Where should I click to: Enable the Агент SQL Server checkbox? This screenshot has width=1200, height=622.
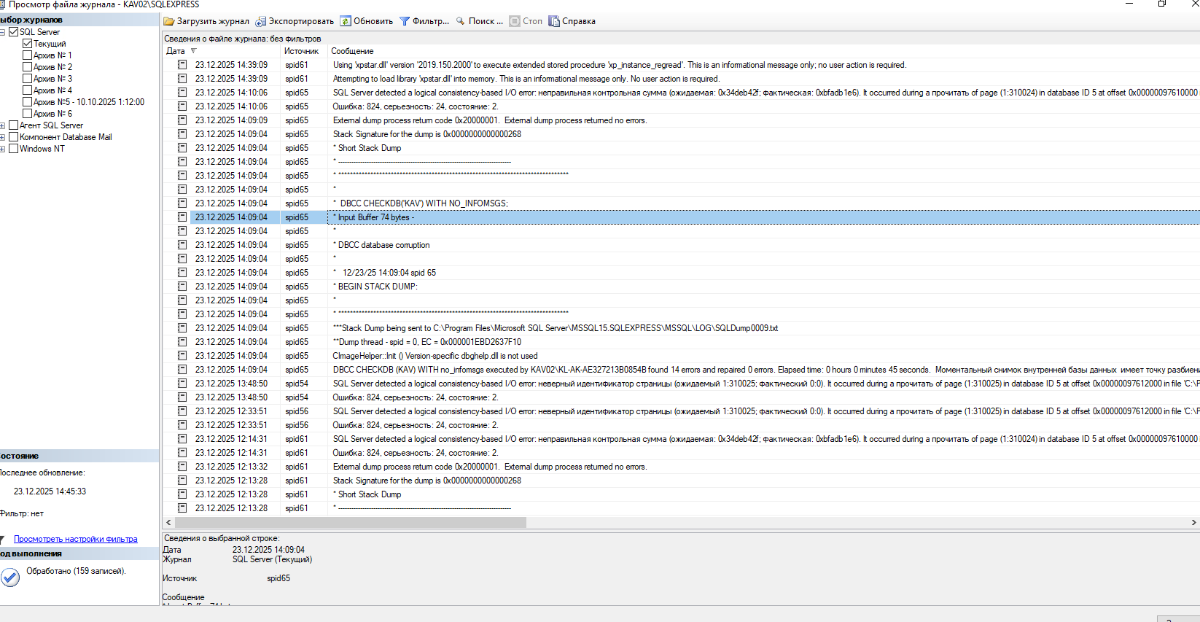coord(14,126)
